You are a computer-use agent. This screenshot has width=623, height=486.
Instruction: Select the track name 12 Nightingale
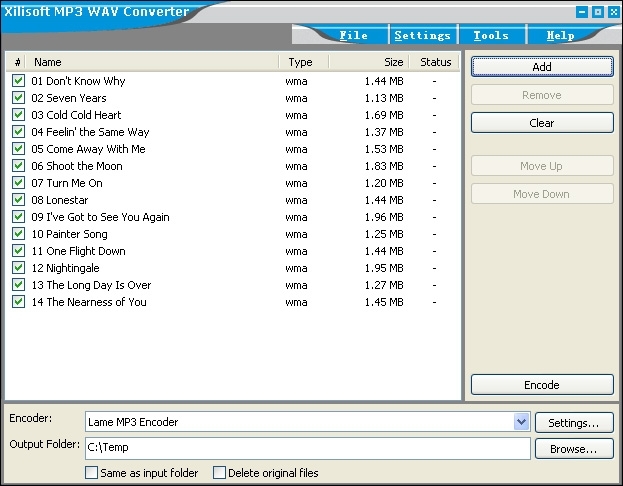(x=66, y=268)
